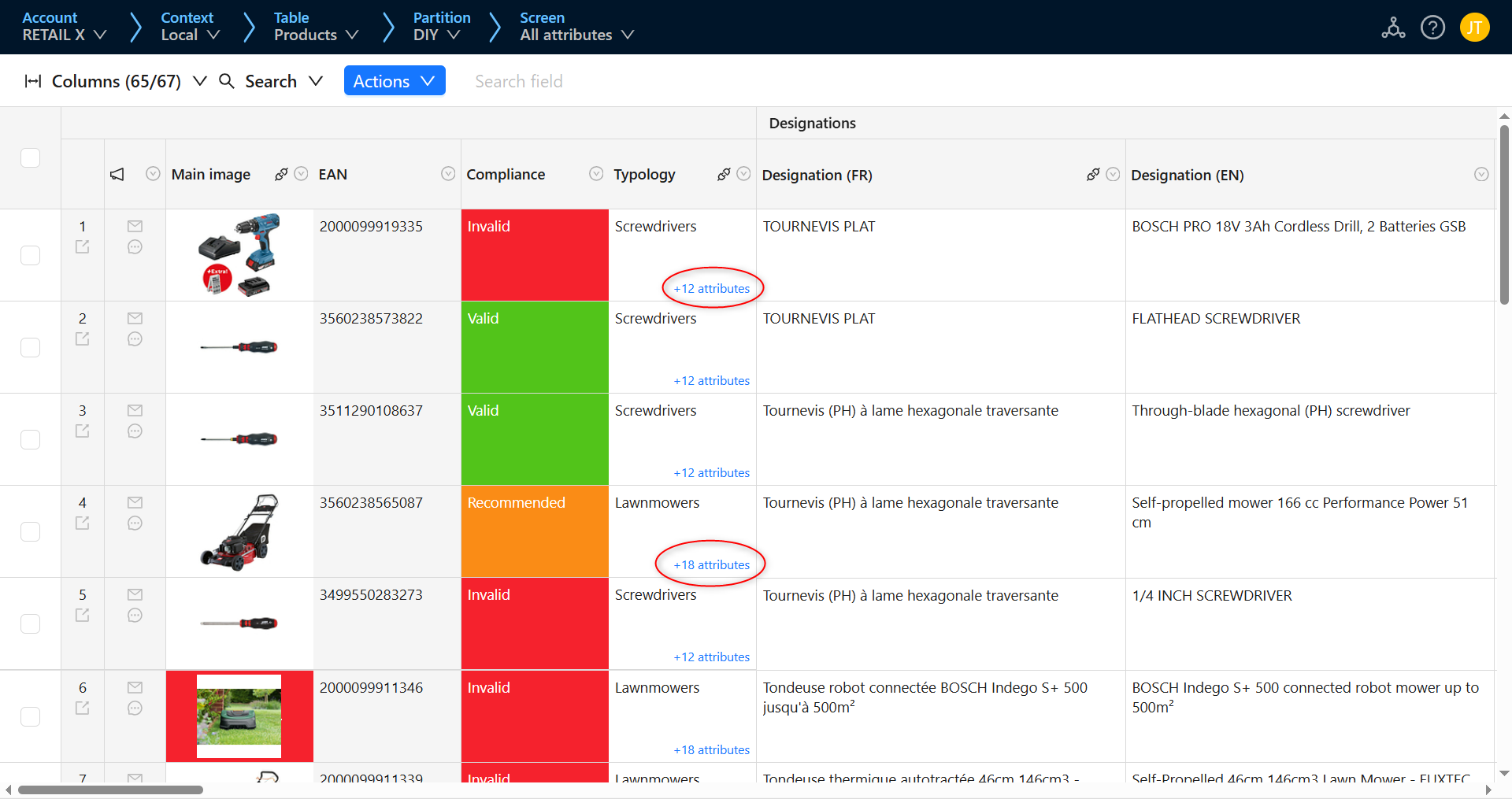Check the checkbox for row 1
The image size is (1512, 799).
click(30, 255)
